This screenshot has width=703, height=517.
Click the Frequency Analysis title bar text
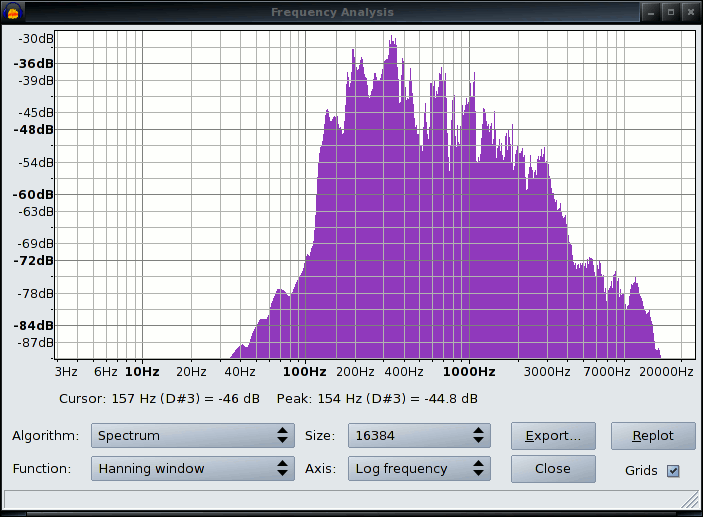pos(332,12)
